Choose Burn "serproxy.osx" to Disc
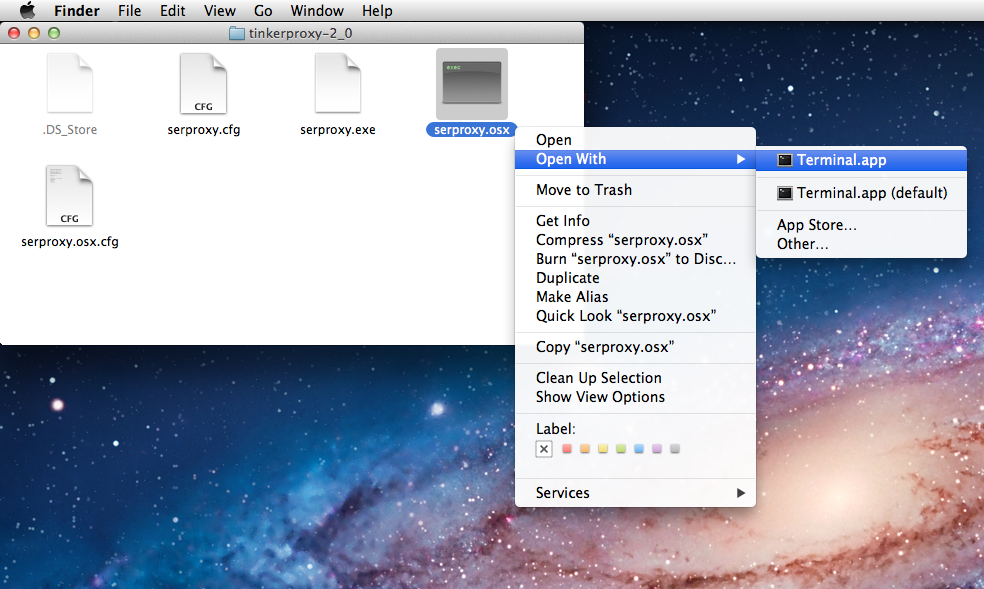Screen dimensions: 984x589 [635, 259]
